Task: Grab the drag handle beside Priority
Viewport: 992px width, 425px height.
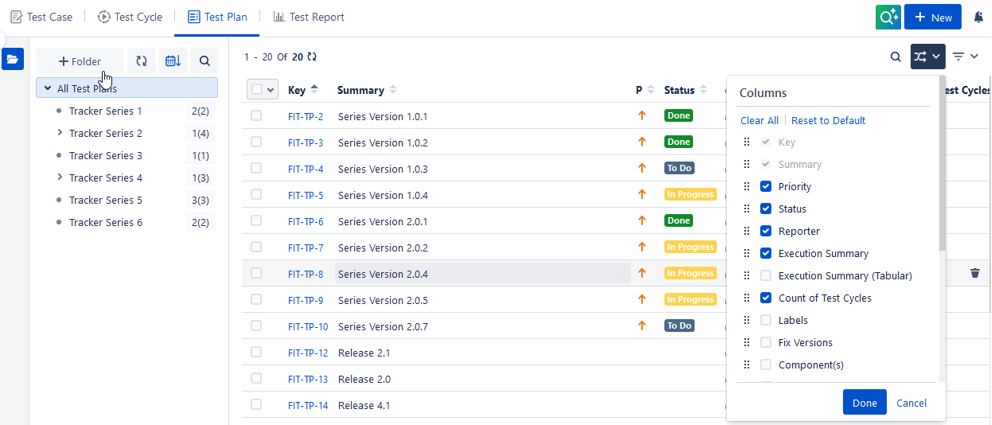Action: [747, 187]
